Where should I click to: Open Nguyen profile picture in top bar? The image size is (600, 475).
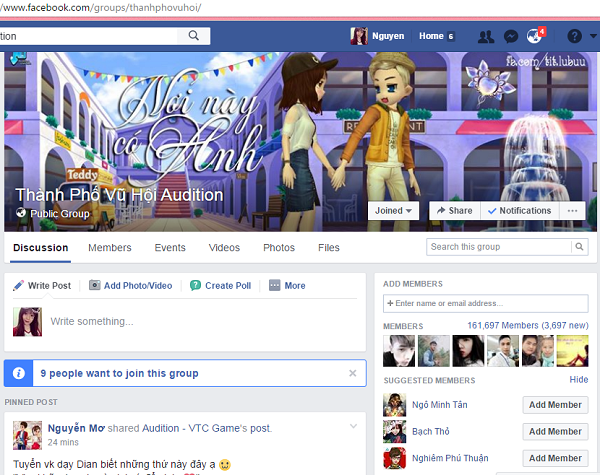[x=359, y=36]
